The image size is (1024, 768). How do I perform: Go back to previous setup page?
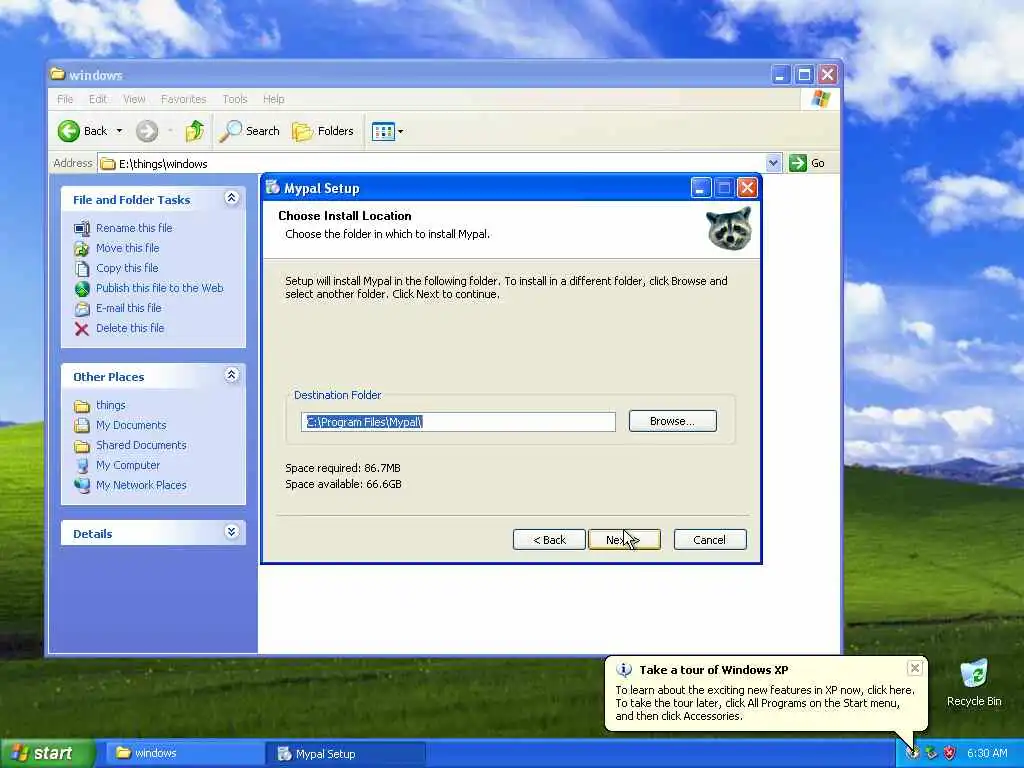pos(549,539)
